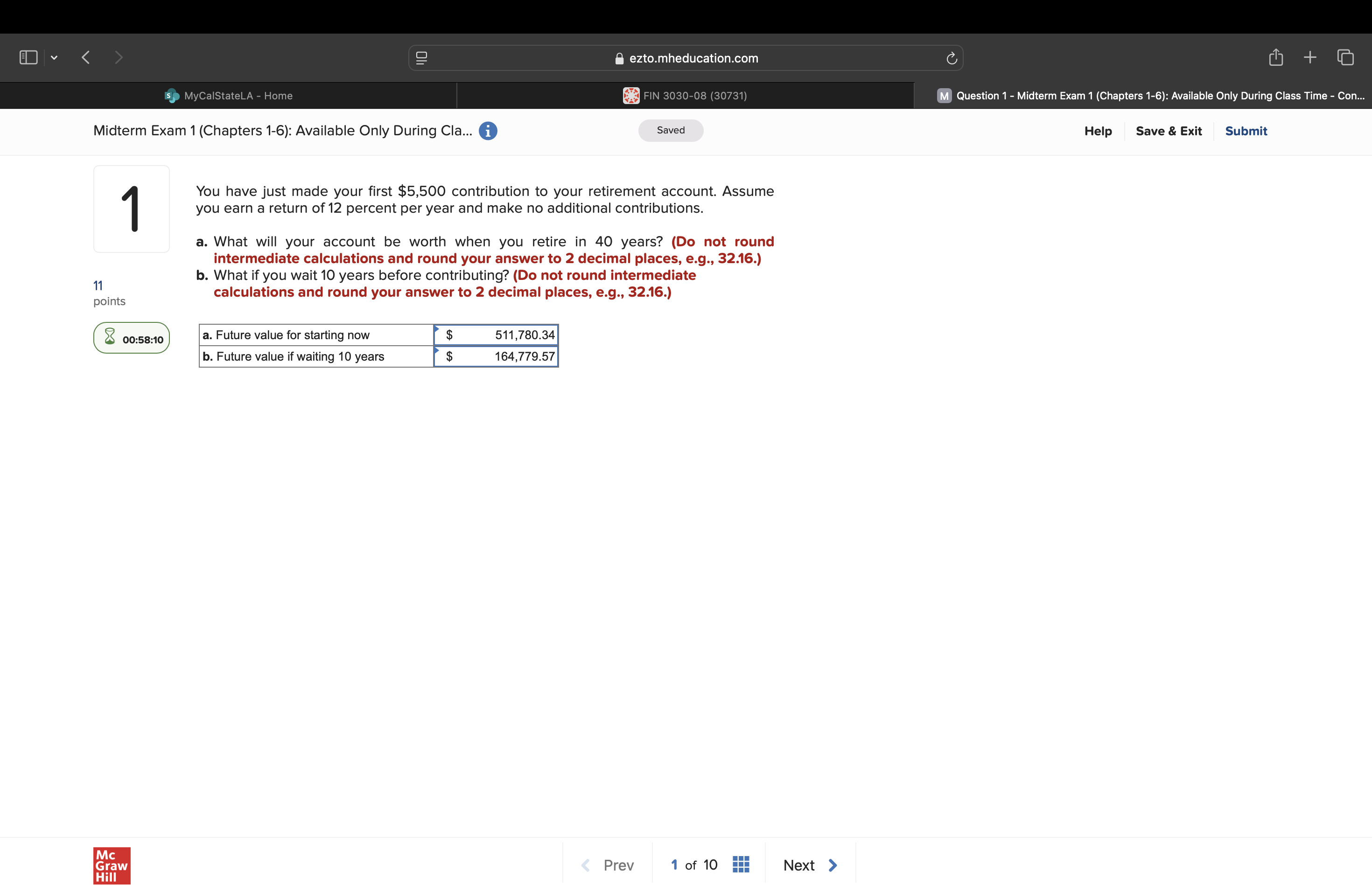Click the reader view icon in address bar

(x=421, y=58)
